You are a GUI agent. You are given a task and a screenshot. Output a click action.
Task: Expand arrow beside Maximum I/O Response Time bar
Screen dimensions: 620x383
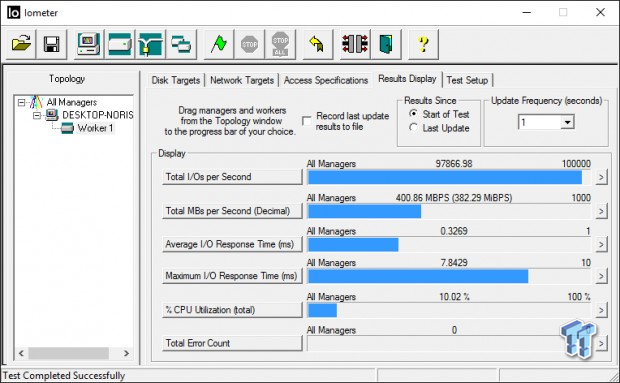click(x=601, y=276)
